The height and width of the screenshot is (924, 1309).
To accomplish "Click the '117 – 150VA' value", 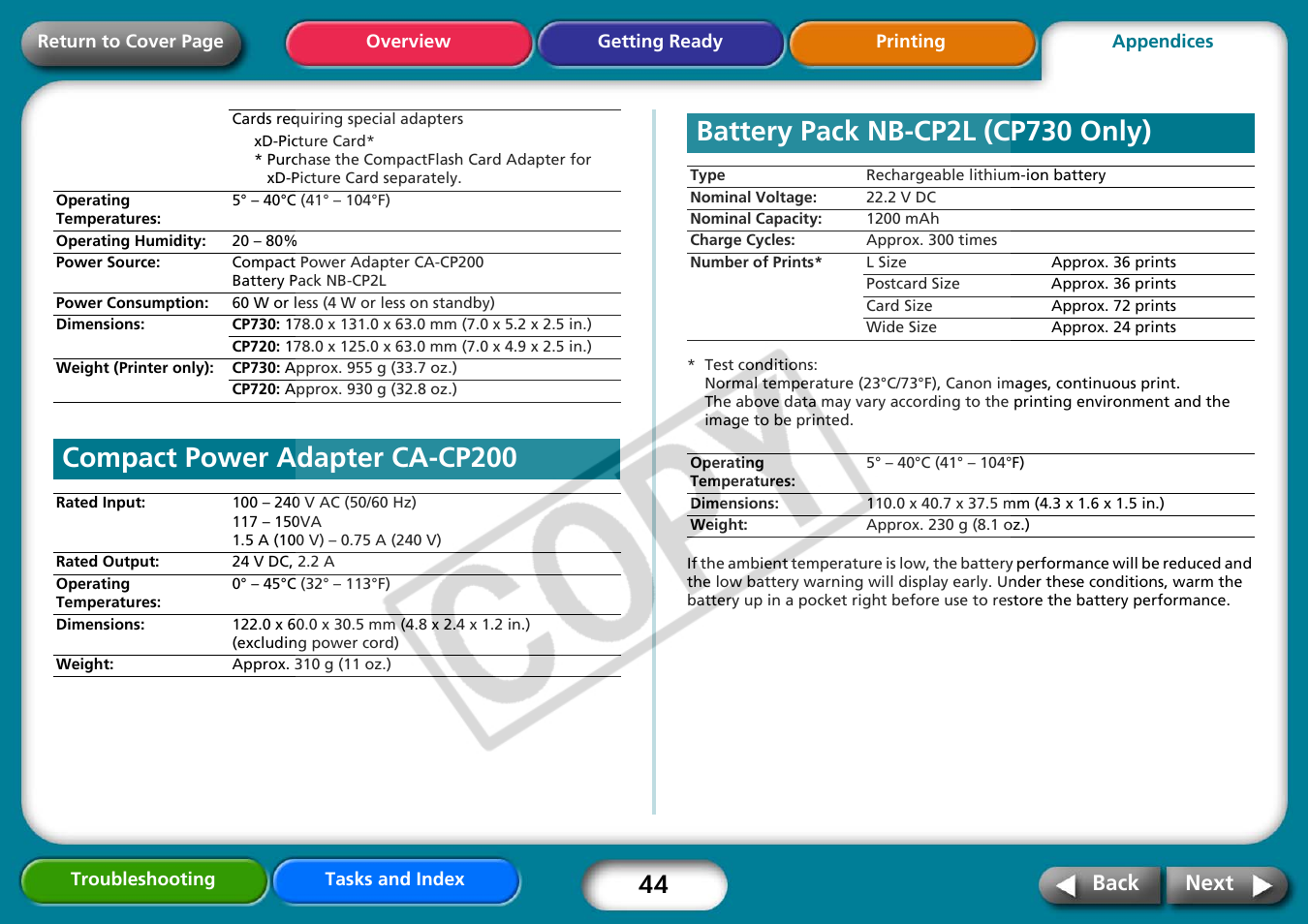I will (276, 522).
